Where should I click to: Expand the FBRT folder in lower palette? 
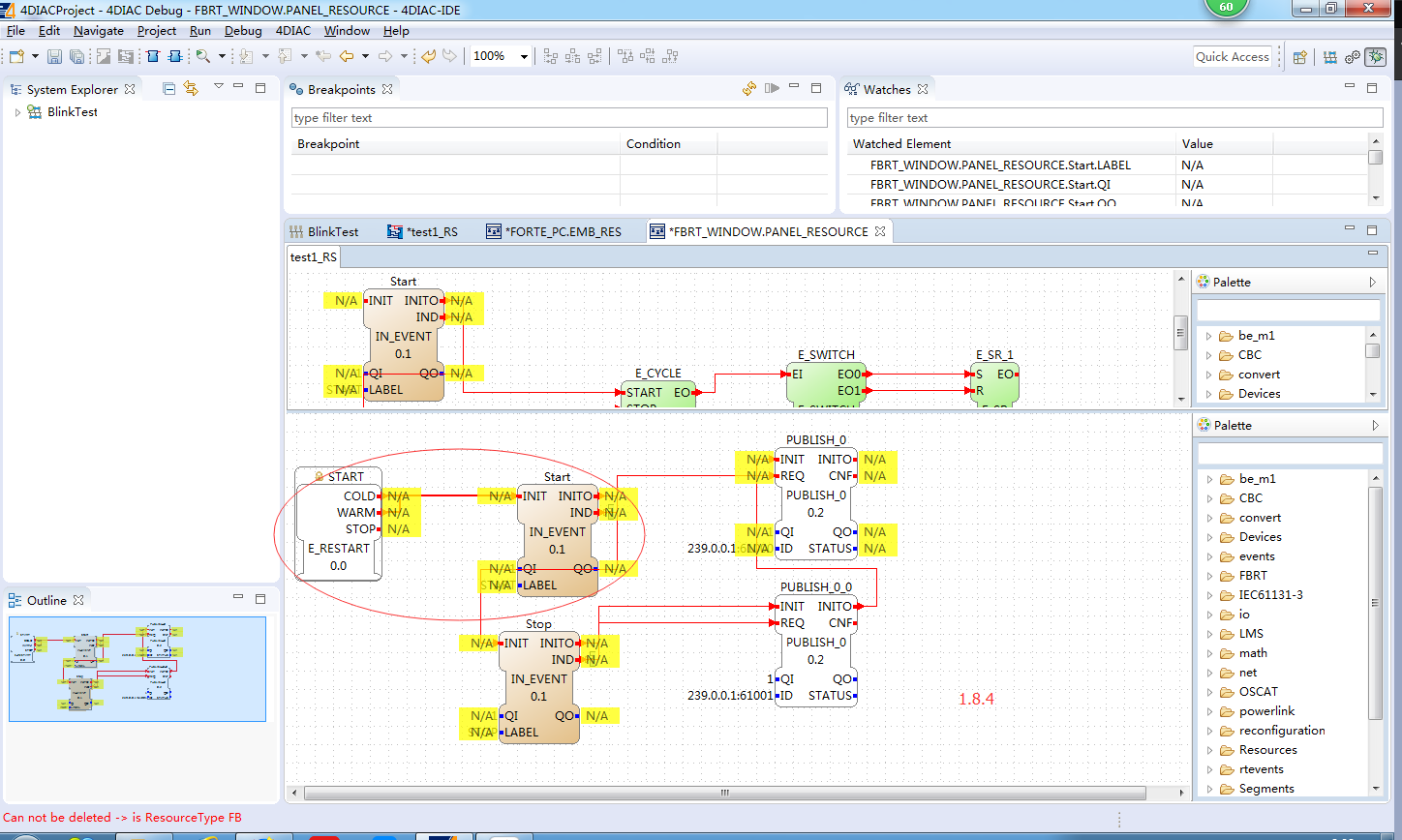pos(1209,576)
